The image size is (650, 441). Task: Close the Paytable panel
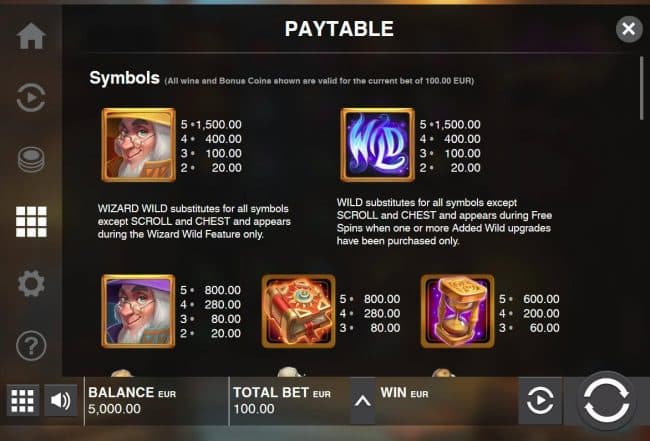(x=629, y=29)
